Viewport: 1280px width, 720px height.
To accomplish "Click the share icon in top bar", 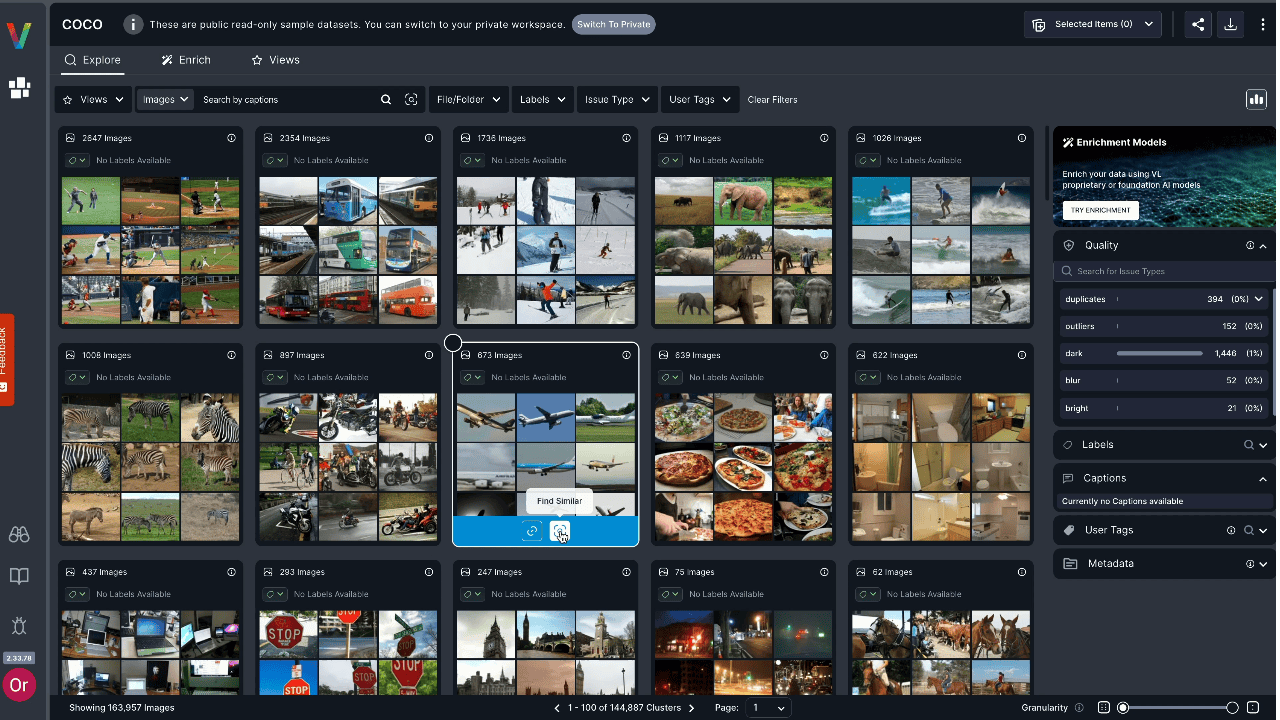I will coord(1198,24).
